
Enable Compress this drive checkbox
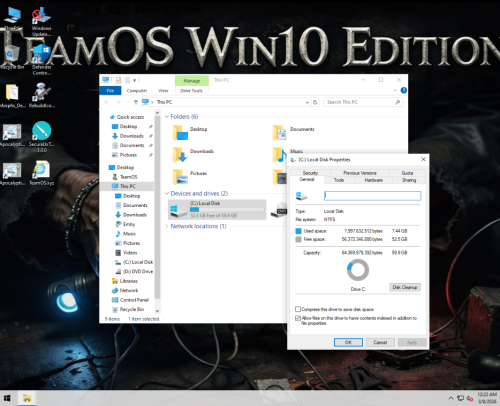298,309
